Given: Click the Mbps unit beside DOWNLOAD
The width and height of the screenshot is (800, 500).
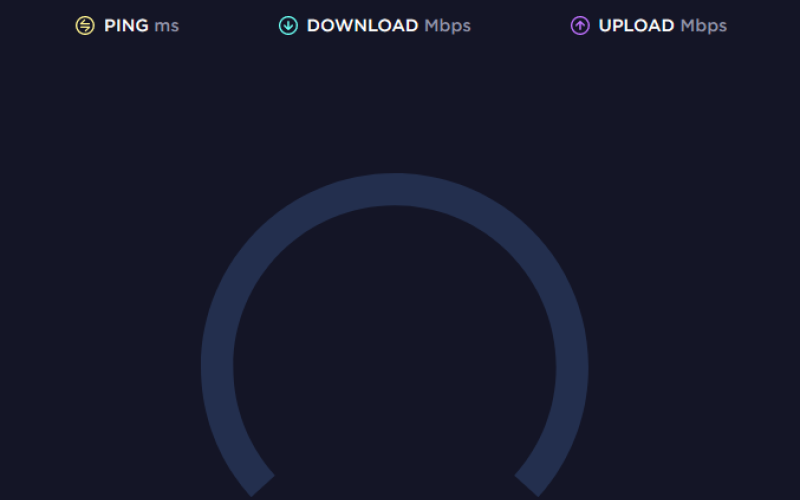Looking at the screenshot, I should [x=447, y=27].
